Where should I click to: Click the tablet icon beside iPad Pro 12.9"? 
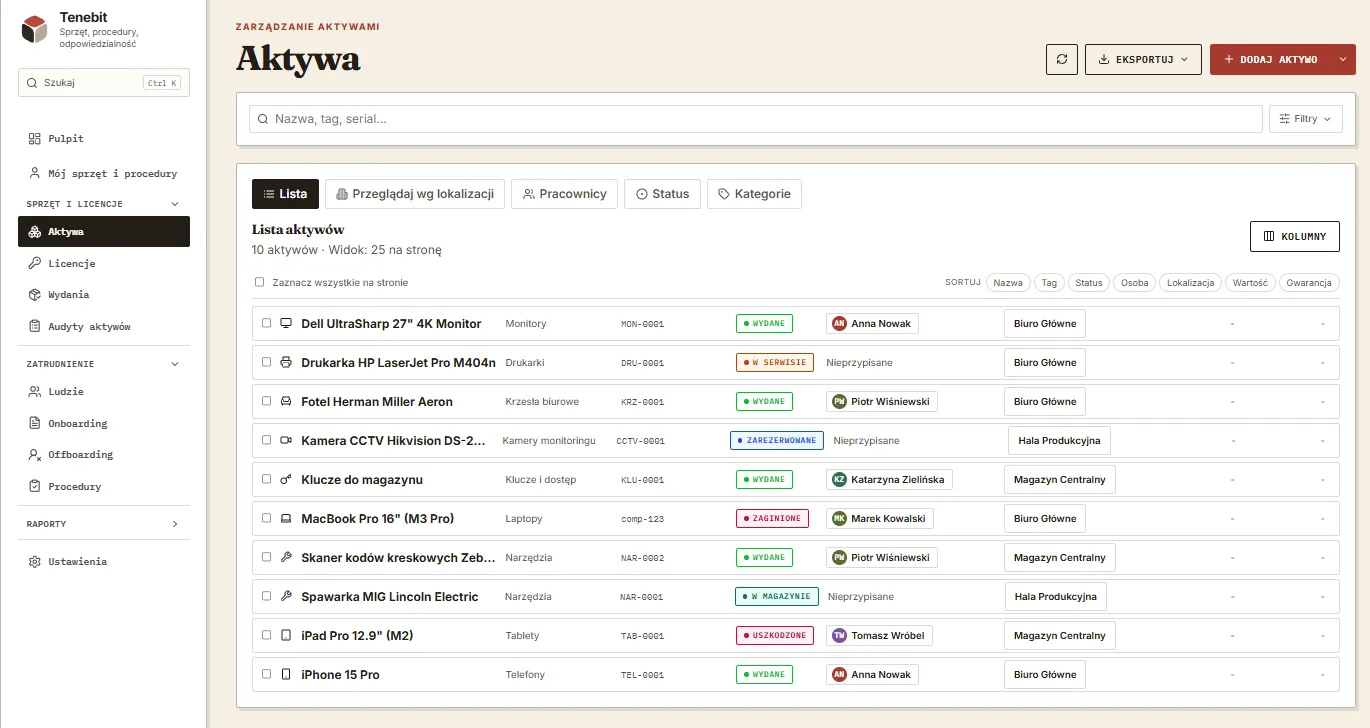click(285, 636)
